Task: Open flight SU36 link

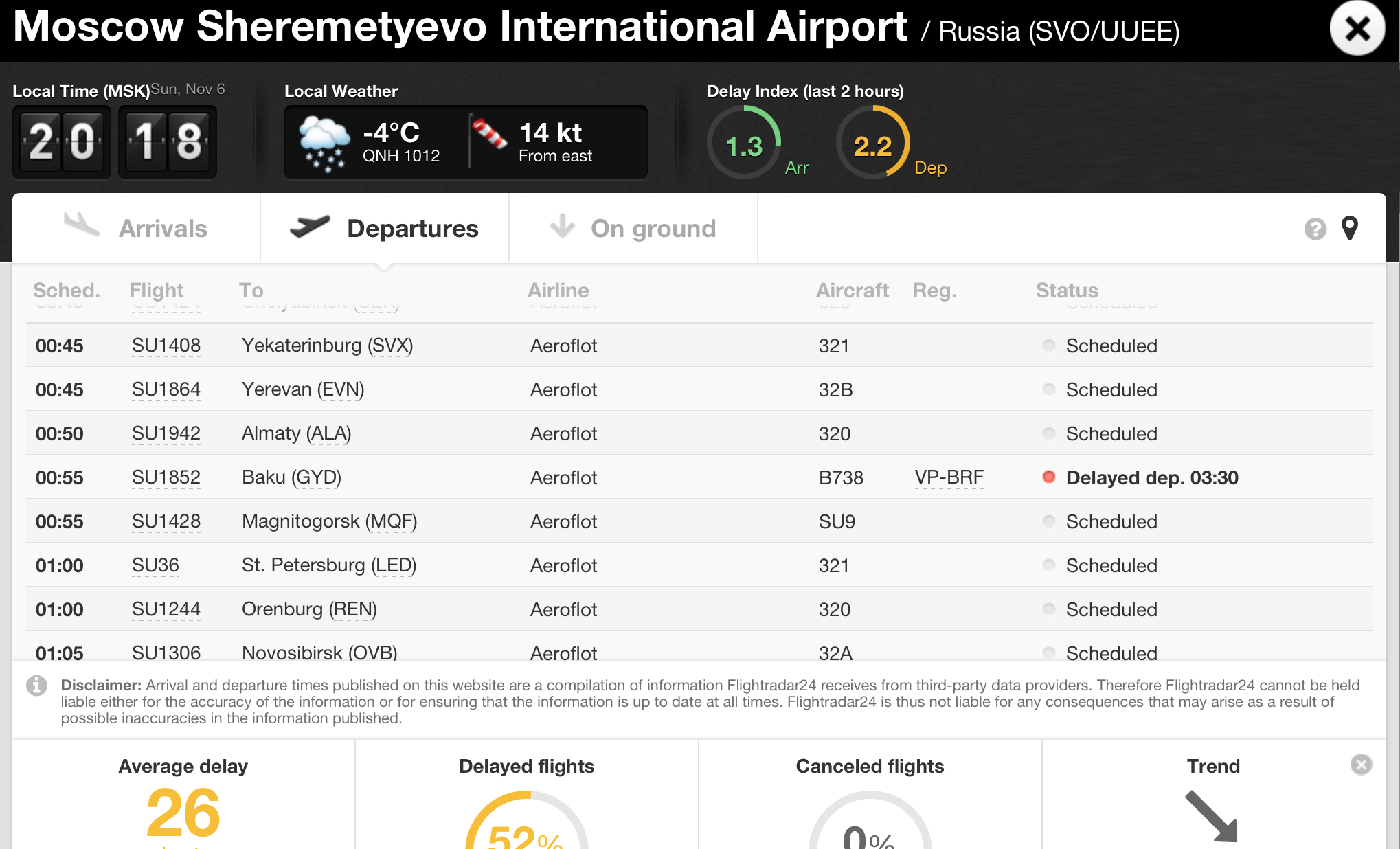Action: click(155, 565)
